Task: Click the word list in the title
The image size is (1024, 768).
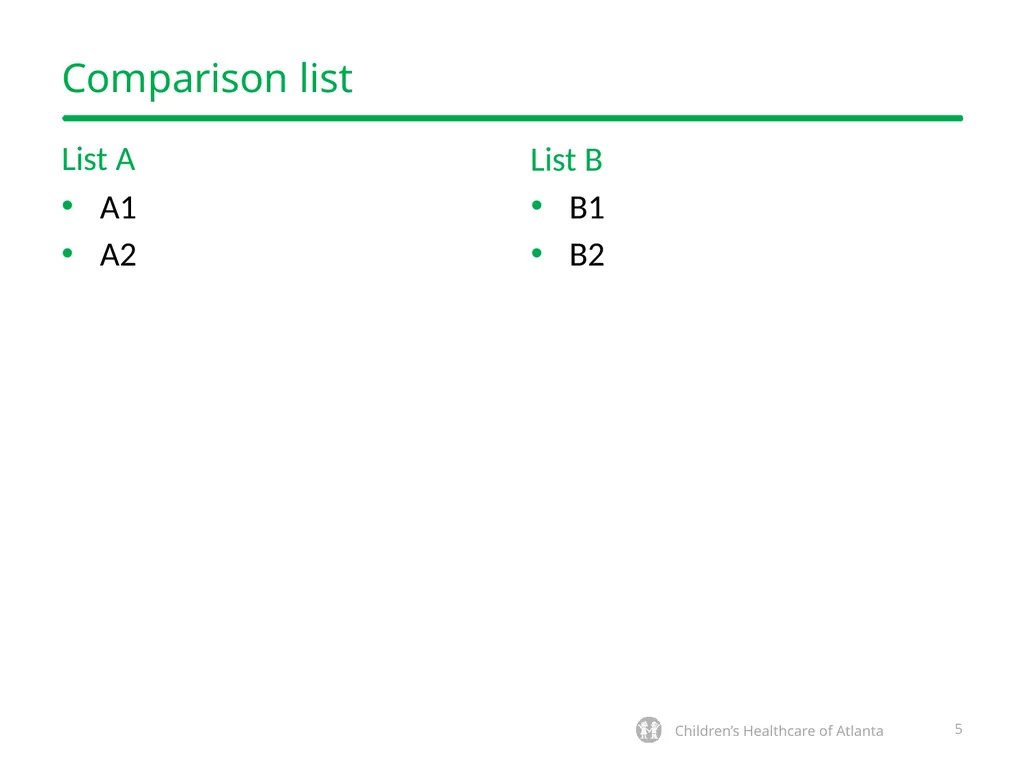Action: click(x=327, y=78)
